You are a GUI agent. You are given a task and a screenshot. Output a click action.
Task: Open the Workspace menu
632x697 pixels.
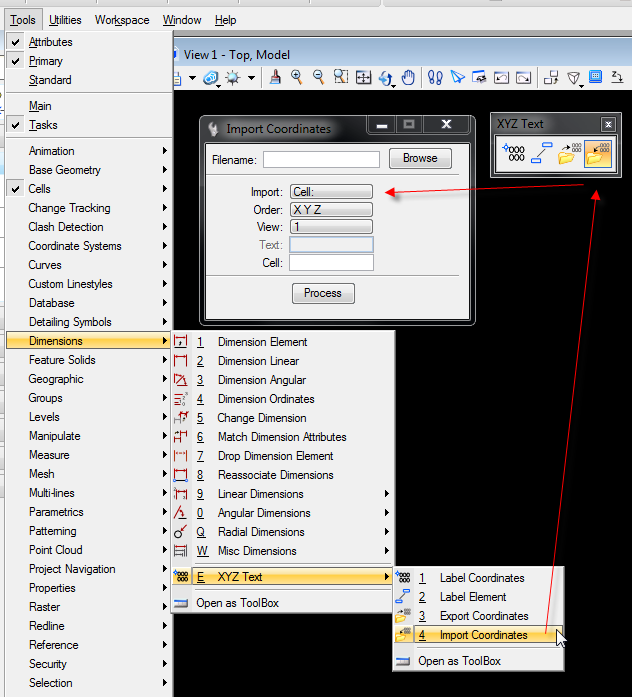click(122, 20)
